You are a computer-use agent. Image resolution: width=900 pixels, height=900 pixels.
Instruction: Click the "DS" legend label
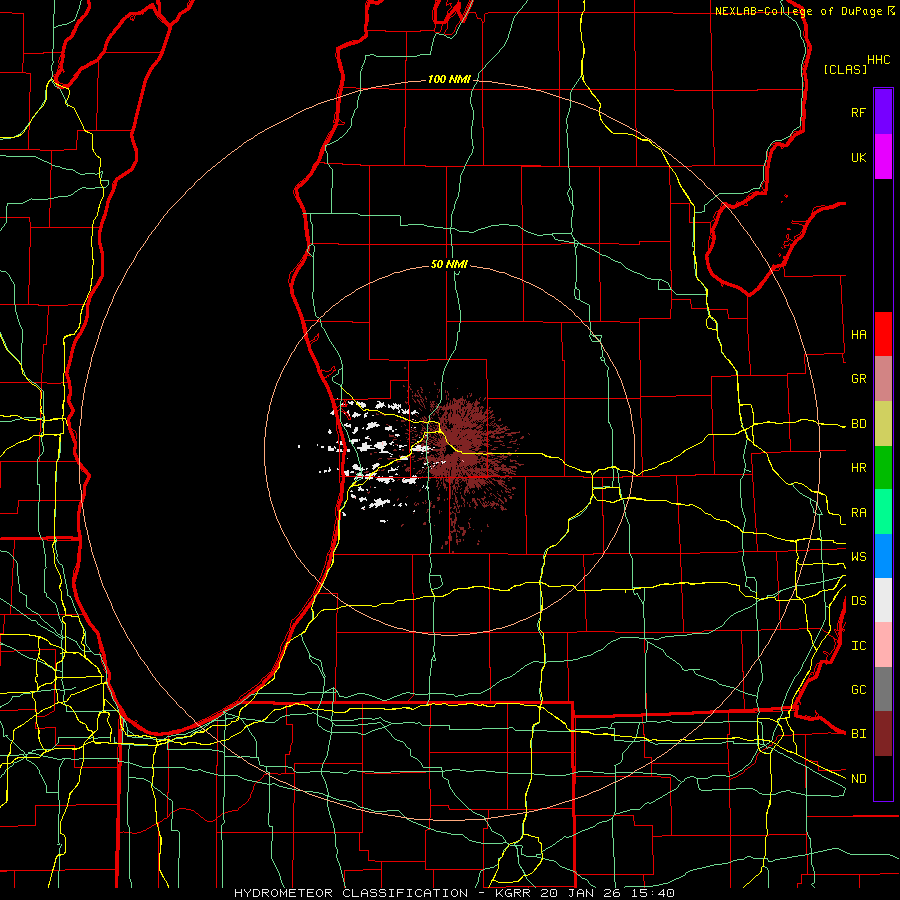click(858, 601)
